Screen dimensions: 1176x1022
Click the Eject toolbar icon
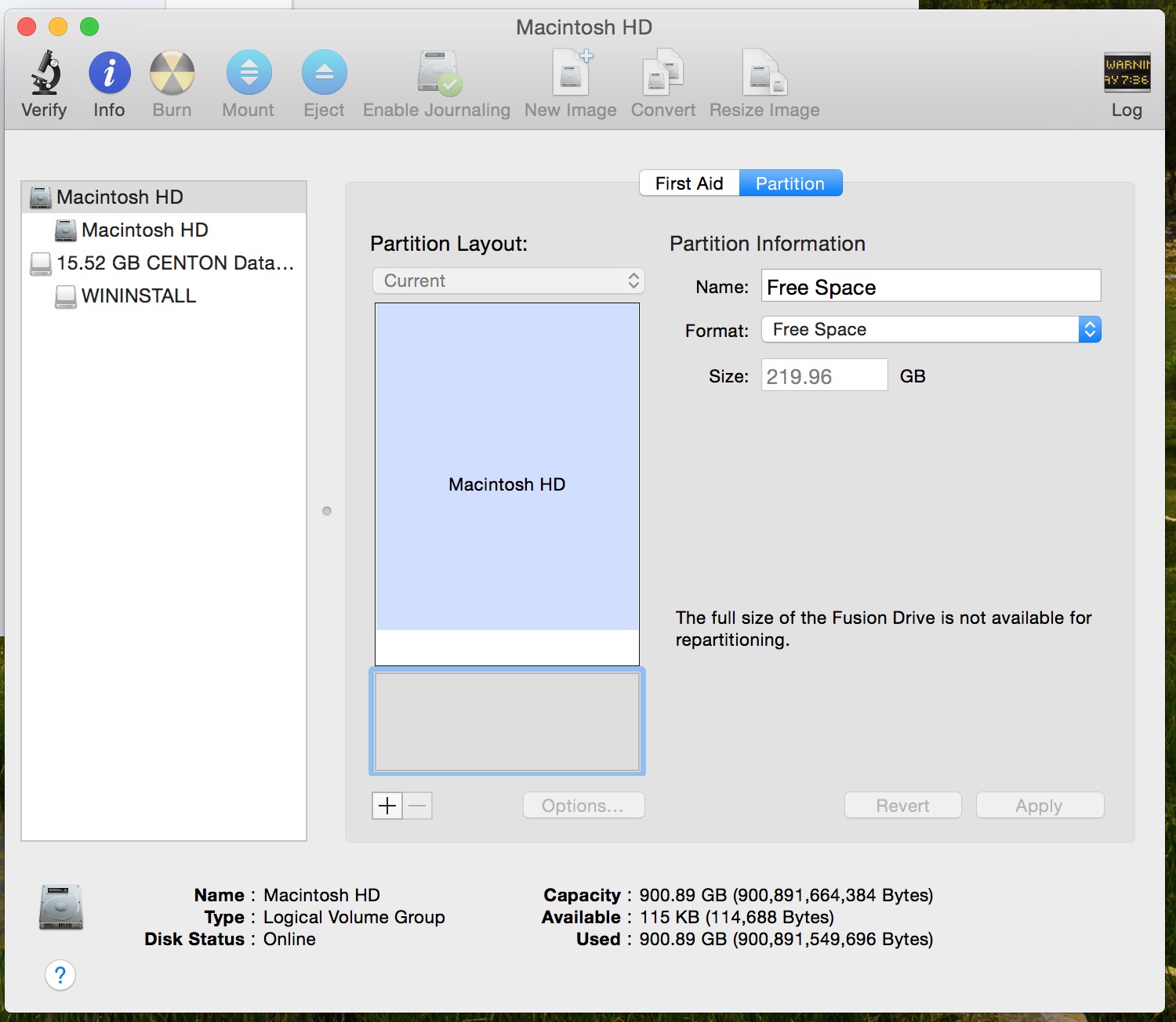[x=324, y=73]
